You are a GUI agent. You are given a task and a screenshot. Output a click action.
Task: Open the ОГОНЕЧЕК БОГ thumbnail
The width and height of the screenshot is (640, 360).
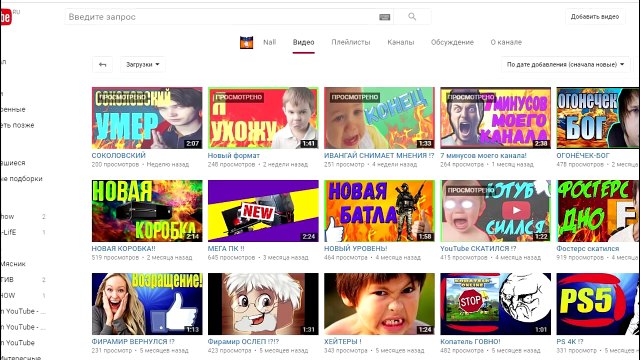(598, 118)
